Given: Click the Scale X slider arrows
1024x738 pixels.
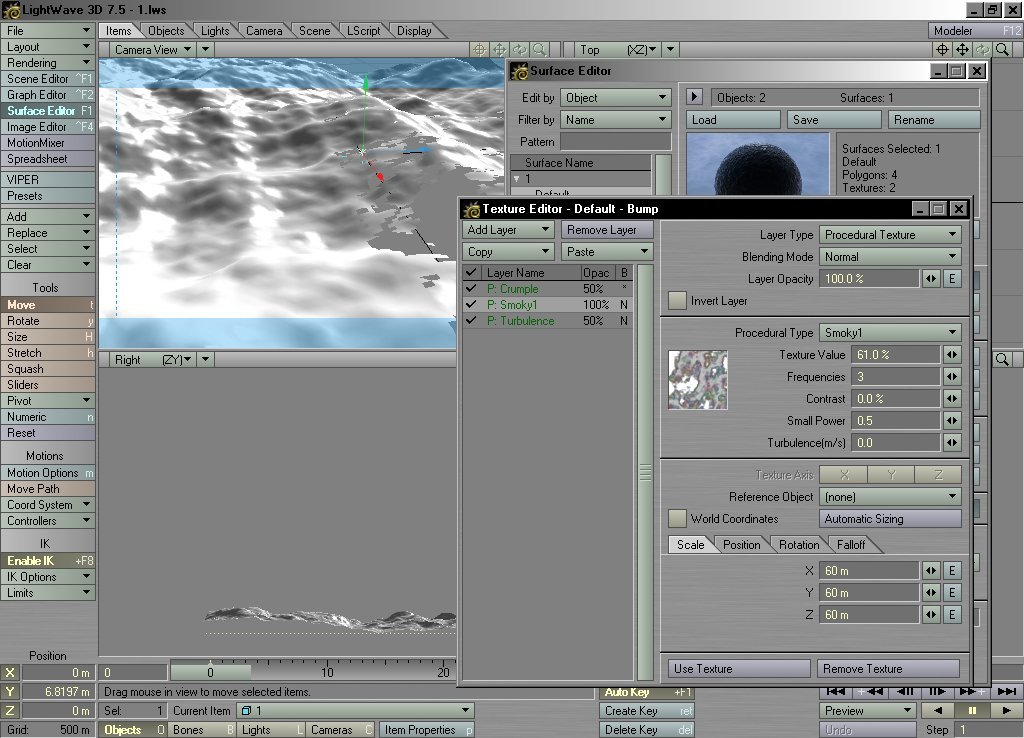Looking at the screenshot, I should (931, 571).
